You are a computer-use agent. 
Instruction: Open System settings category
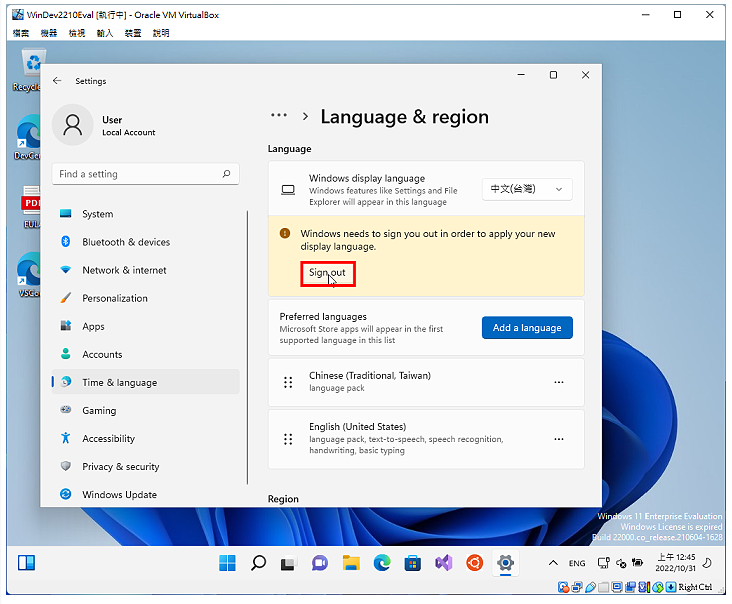(x=146, y=214)
